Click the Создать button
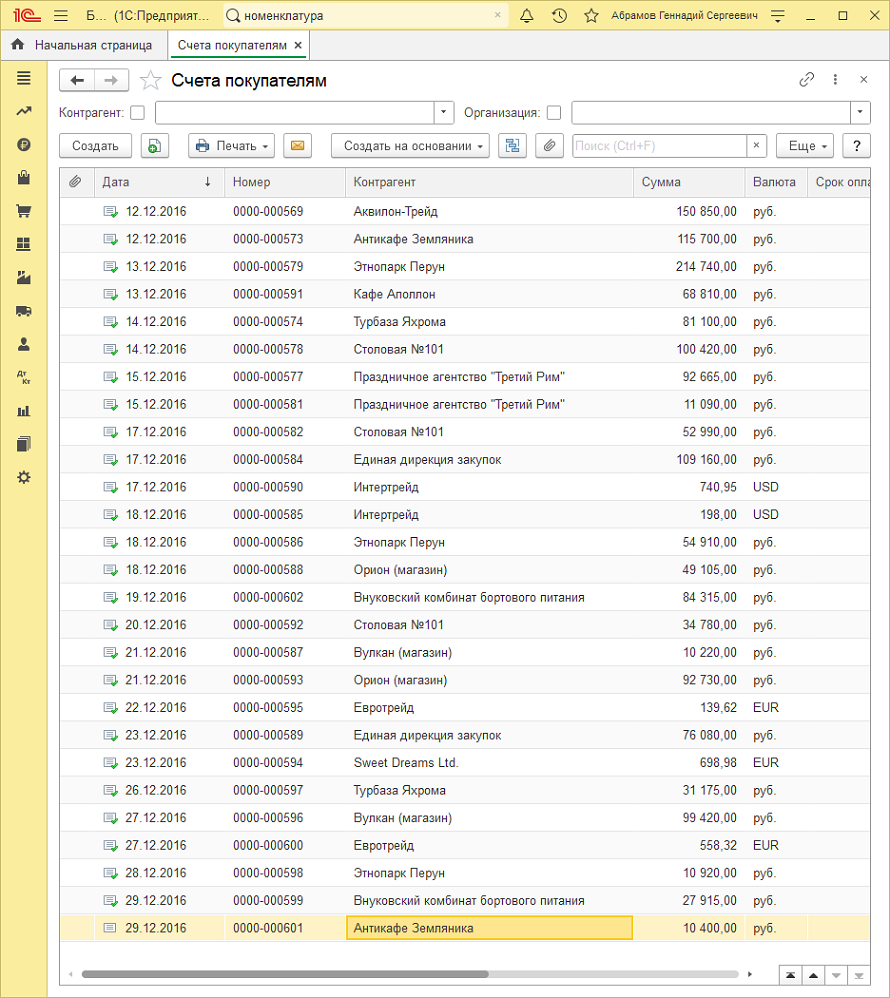 [x=95, y=146]
